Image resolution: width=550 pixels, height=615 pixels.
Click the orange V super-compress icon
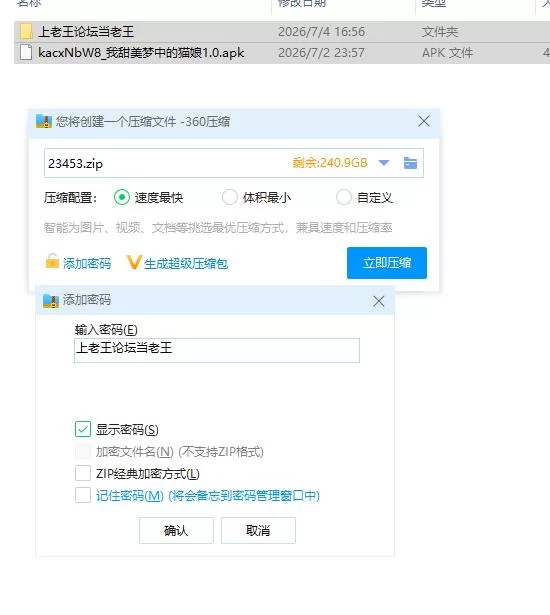click(x=133, y=262)
